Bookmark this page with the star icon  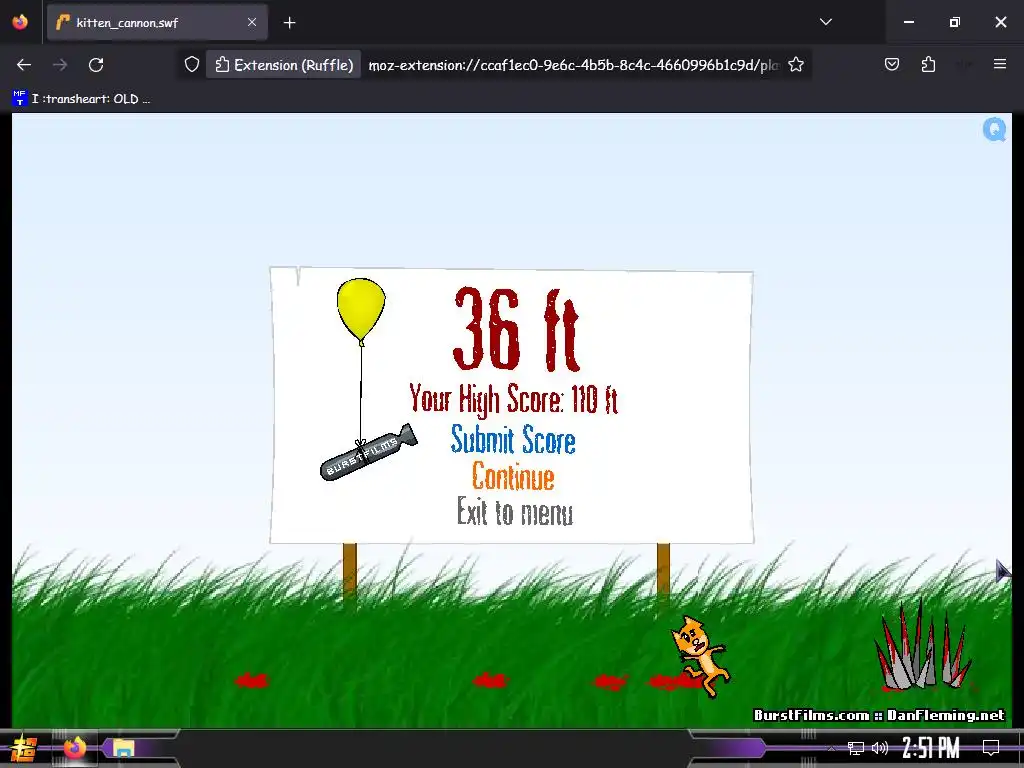(795, 65)
